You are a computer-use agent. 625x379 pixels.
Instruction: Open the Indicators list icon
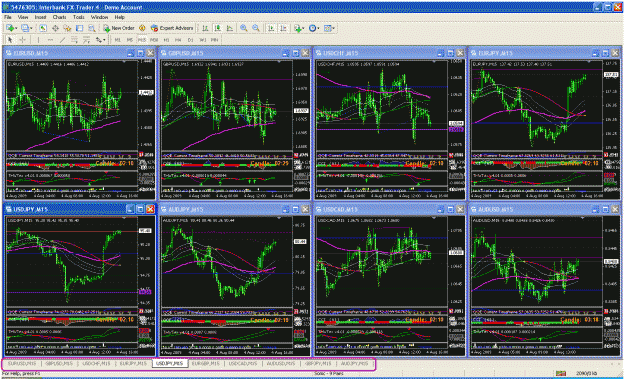(x=297, y=28)
